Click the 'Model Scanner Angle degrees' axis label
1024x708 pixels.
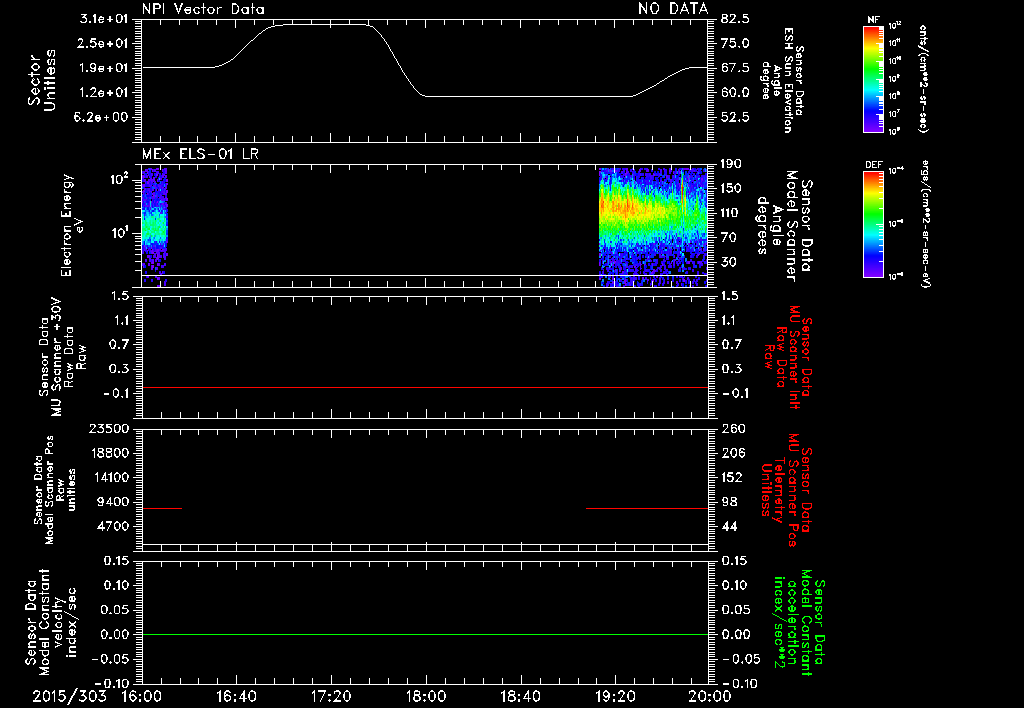click(784, 226)
